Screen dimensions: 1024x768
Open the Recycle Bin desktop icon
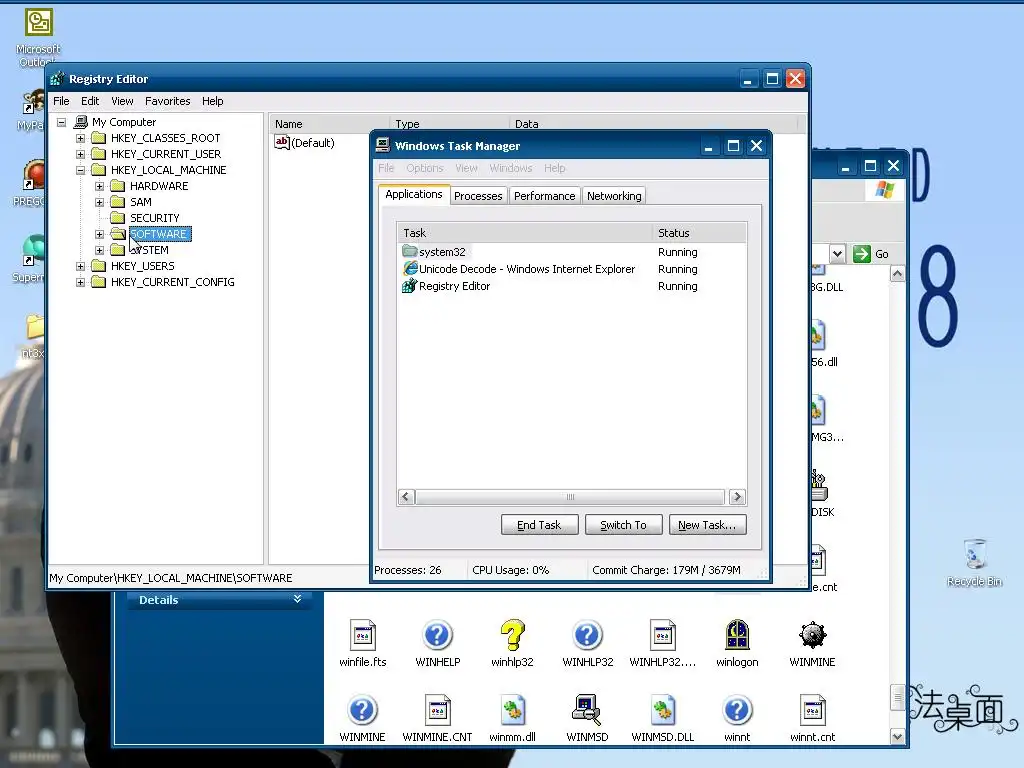click(x=974, y=554)
